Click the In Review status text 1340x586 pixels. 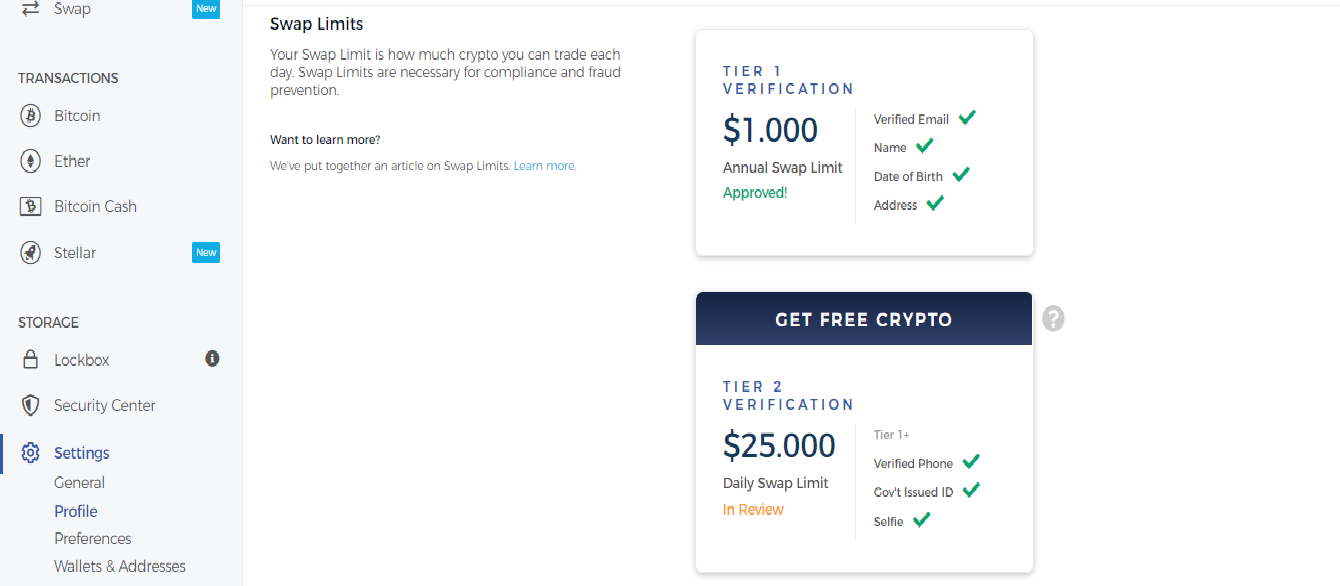pyautogui.click(x=753, y=510)
